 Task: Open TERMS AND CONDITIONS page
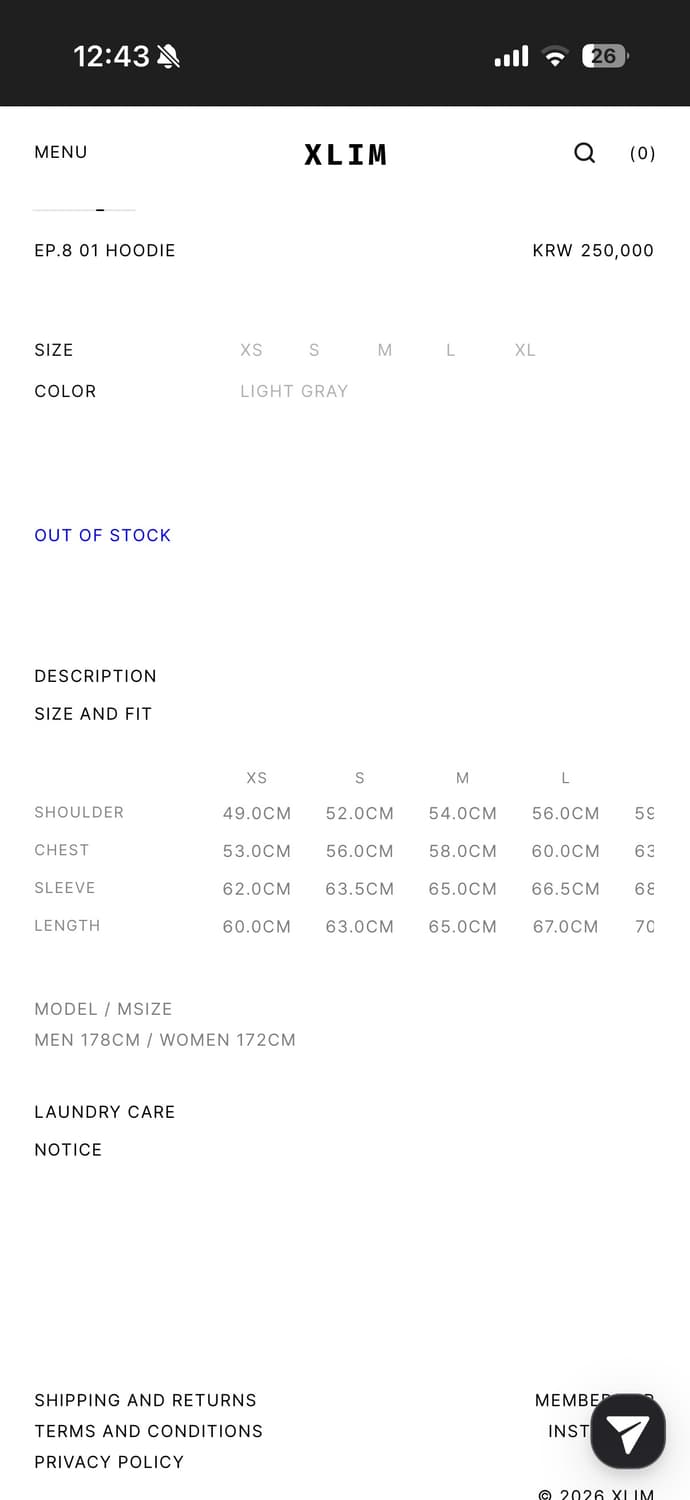(x=148, y=1431)
